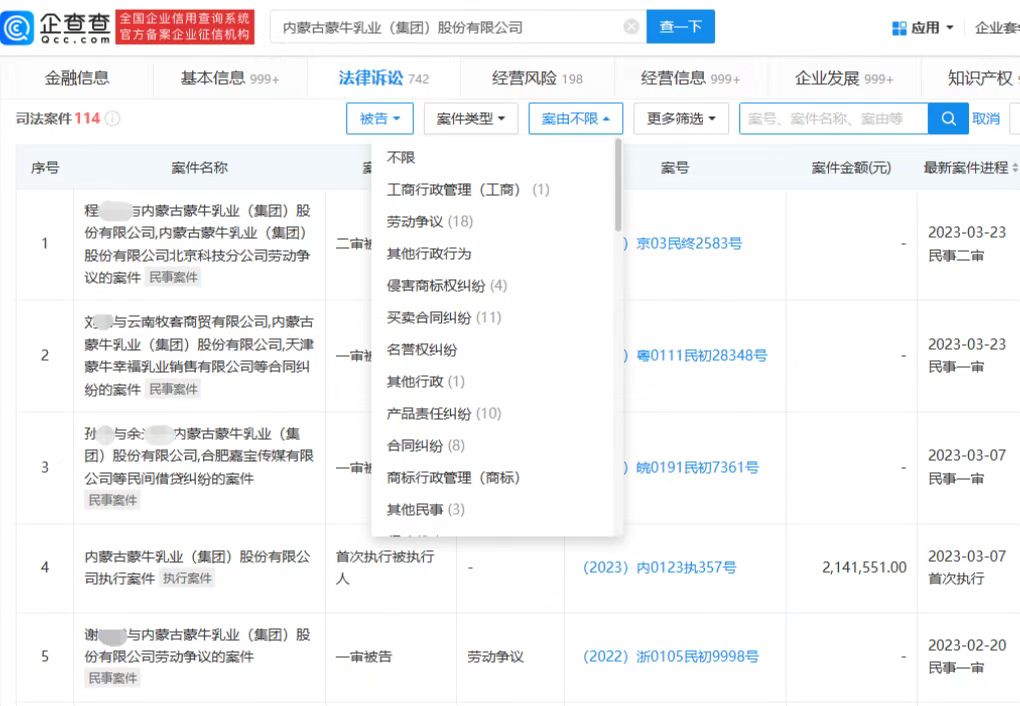Select 商标行政管理（商标）option
This screenshot has height=706, width=1020.
[x=453, y=477]
